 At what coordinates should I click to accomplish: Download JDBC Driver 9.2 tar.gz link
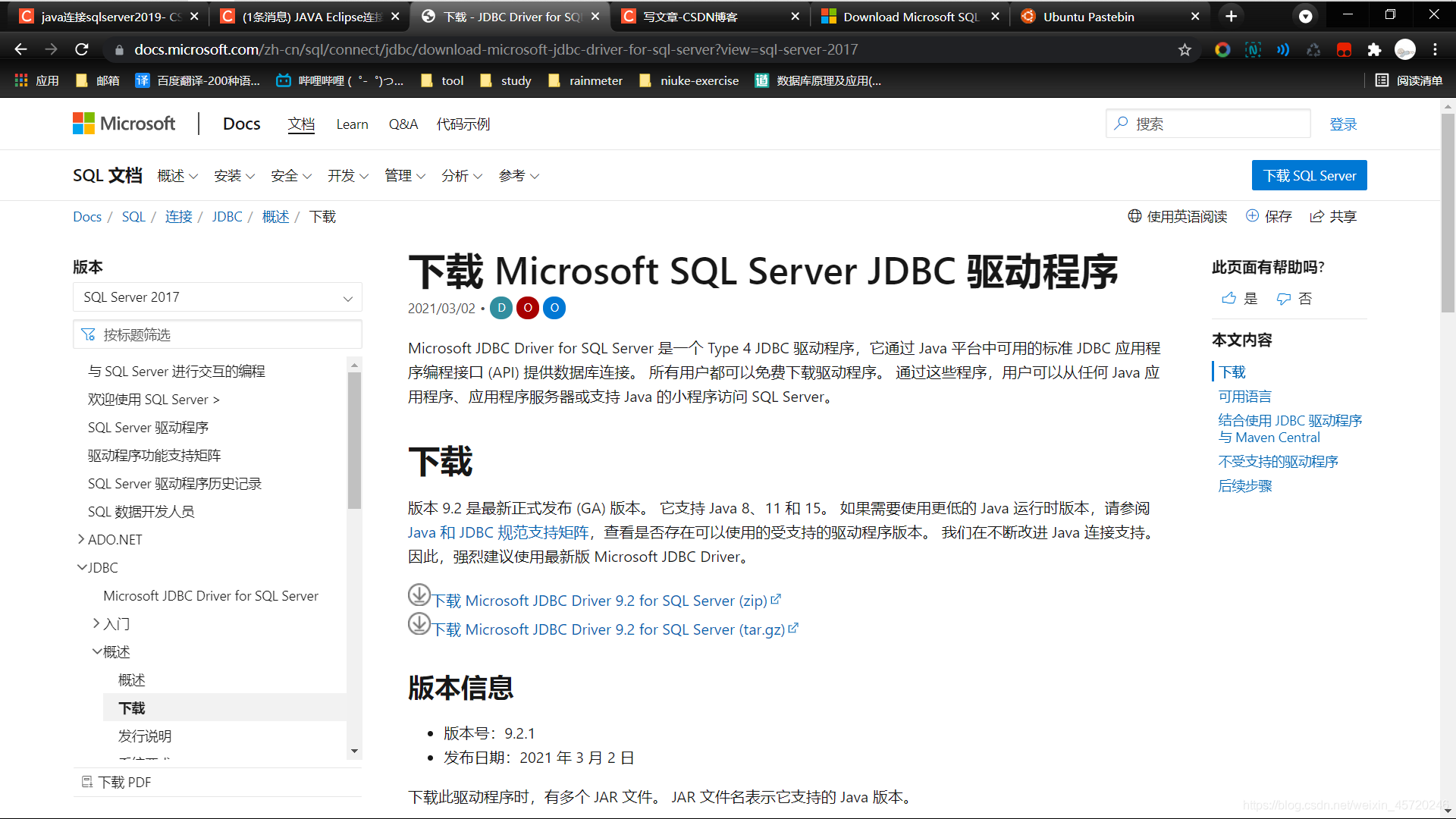click(615, 629)
